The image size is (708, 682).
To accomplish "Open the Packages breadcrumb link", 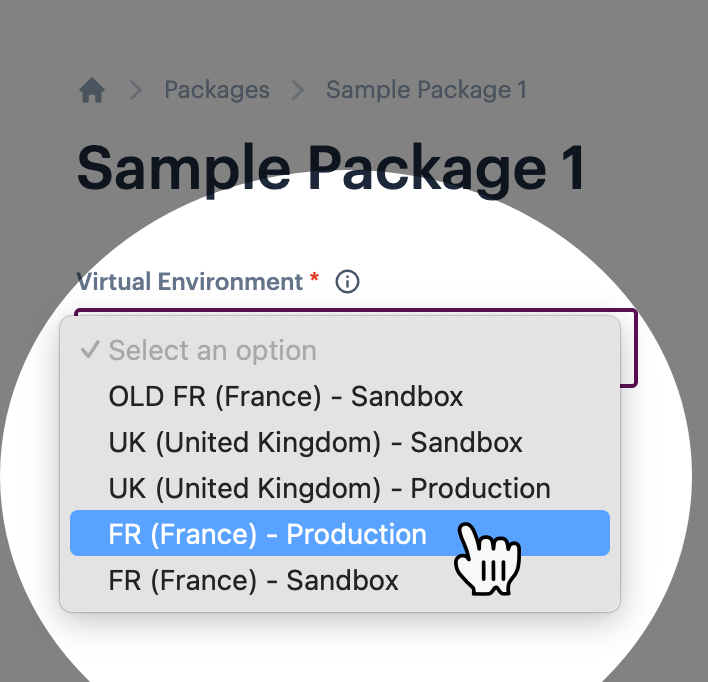I will point(217,90).
